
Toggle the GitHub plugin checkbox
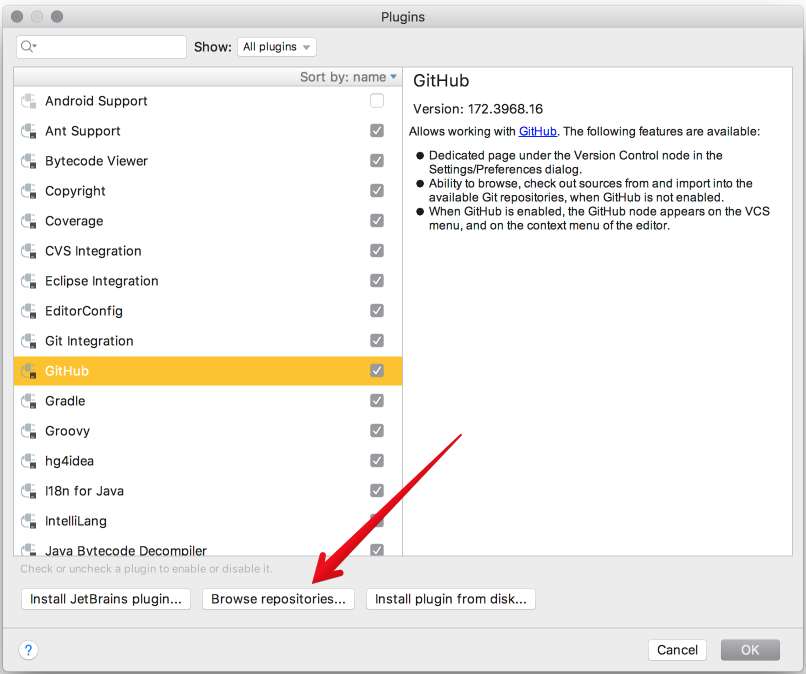coord(377,371)
